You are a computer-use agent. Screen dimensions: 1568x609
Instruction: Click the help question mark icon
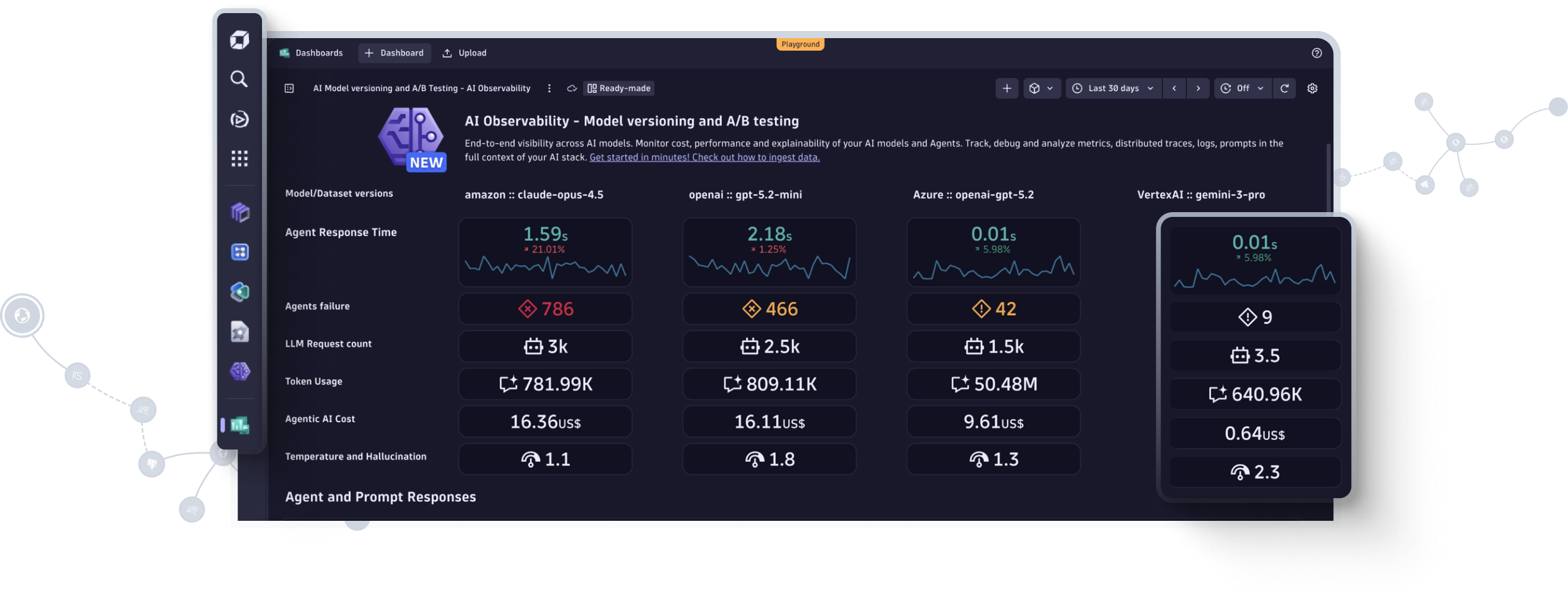coord(1317,53)
